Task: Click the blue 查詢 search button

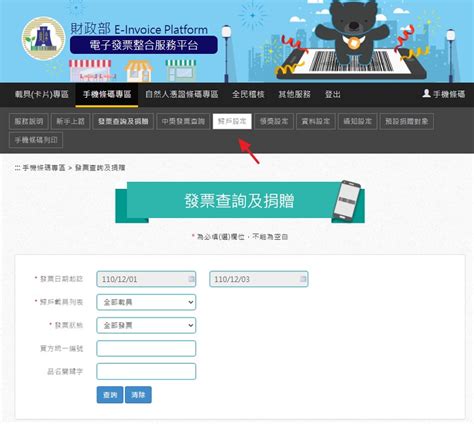Action: click(110, 395)
